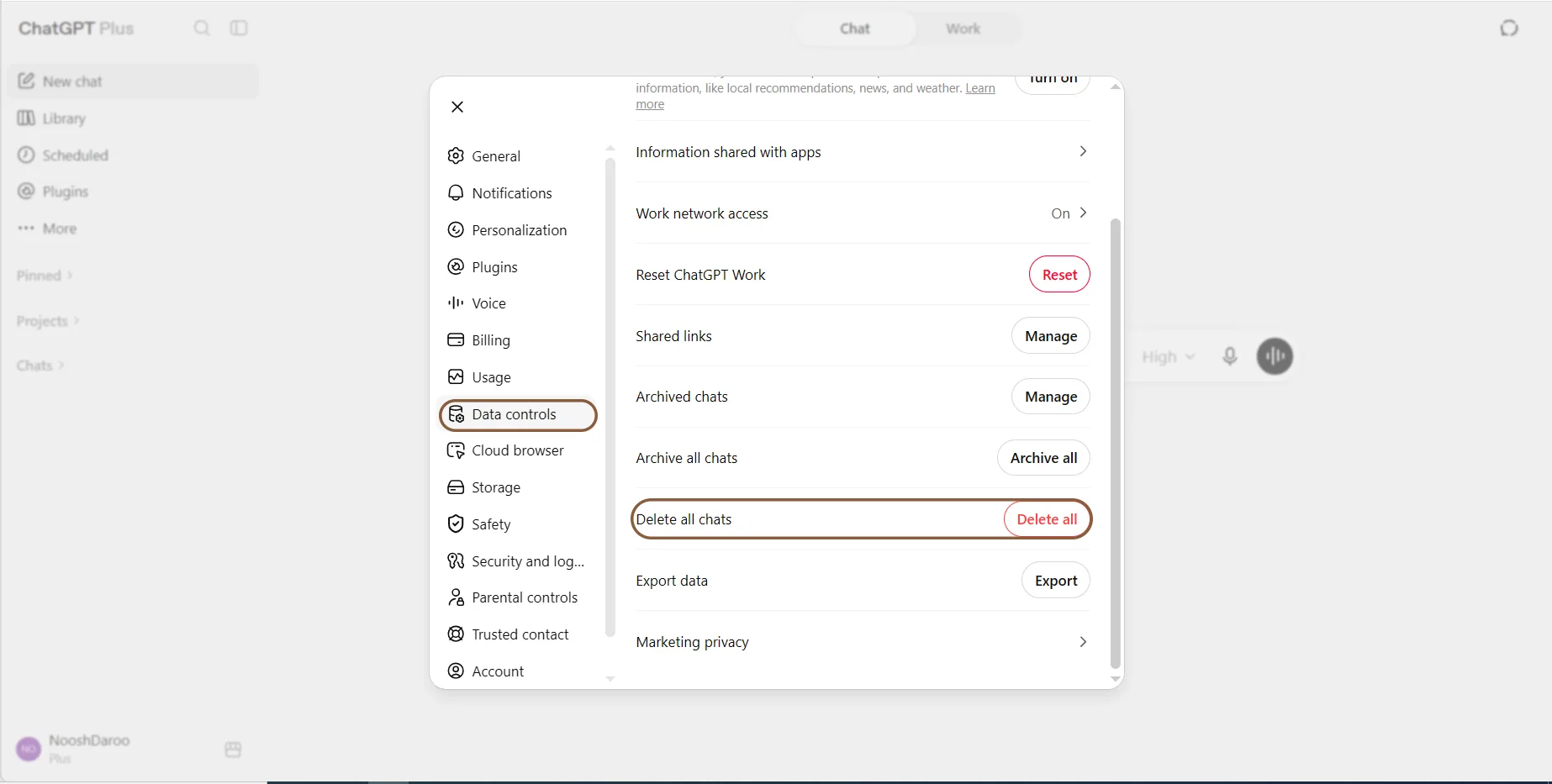Expand the Chats section in sidebar
This screenshot has height=784, width=1552.
pos(40,366)
